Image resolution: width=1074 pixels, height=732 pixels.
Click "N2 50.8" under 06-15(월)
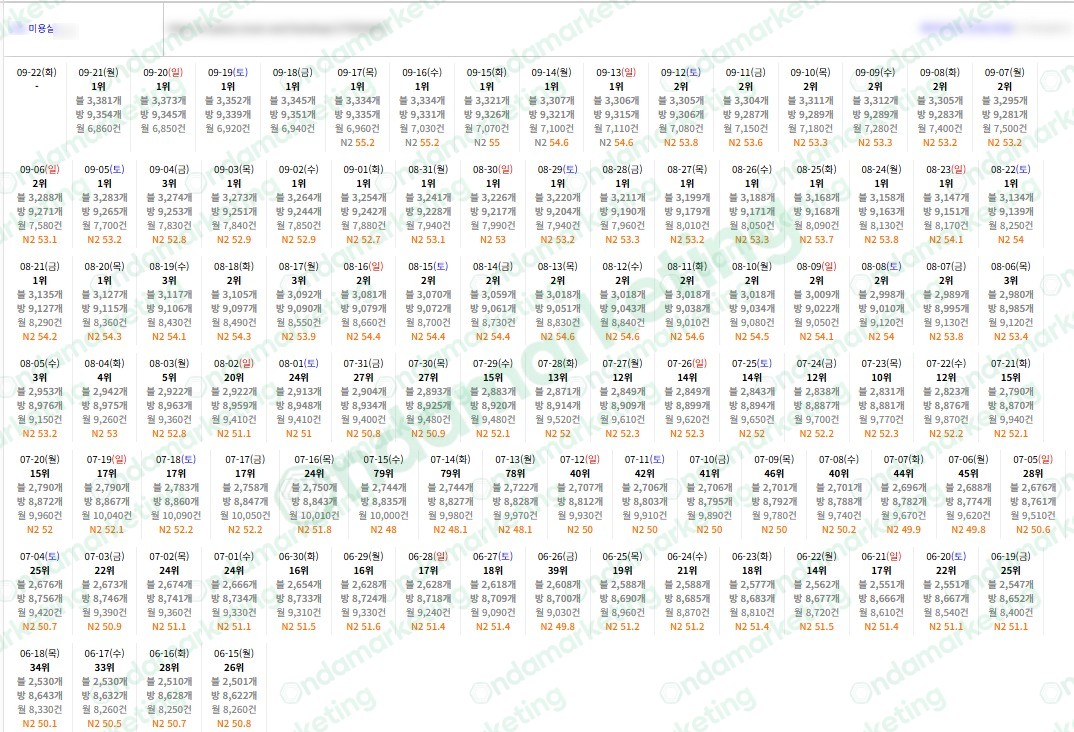234,724
